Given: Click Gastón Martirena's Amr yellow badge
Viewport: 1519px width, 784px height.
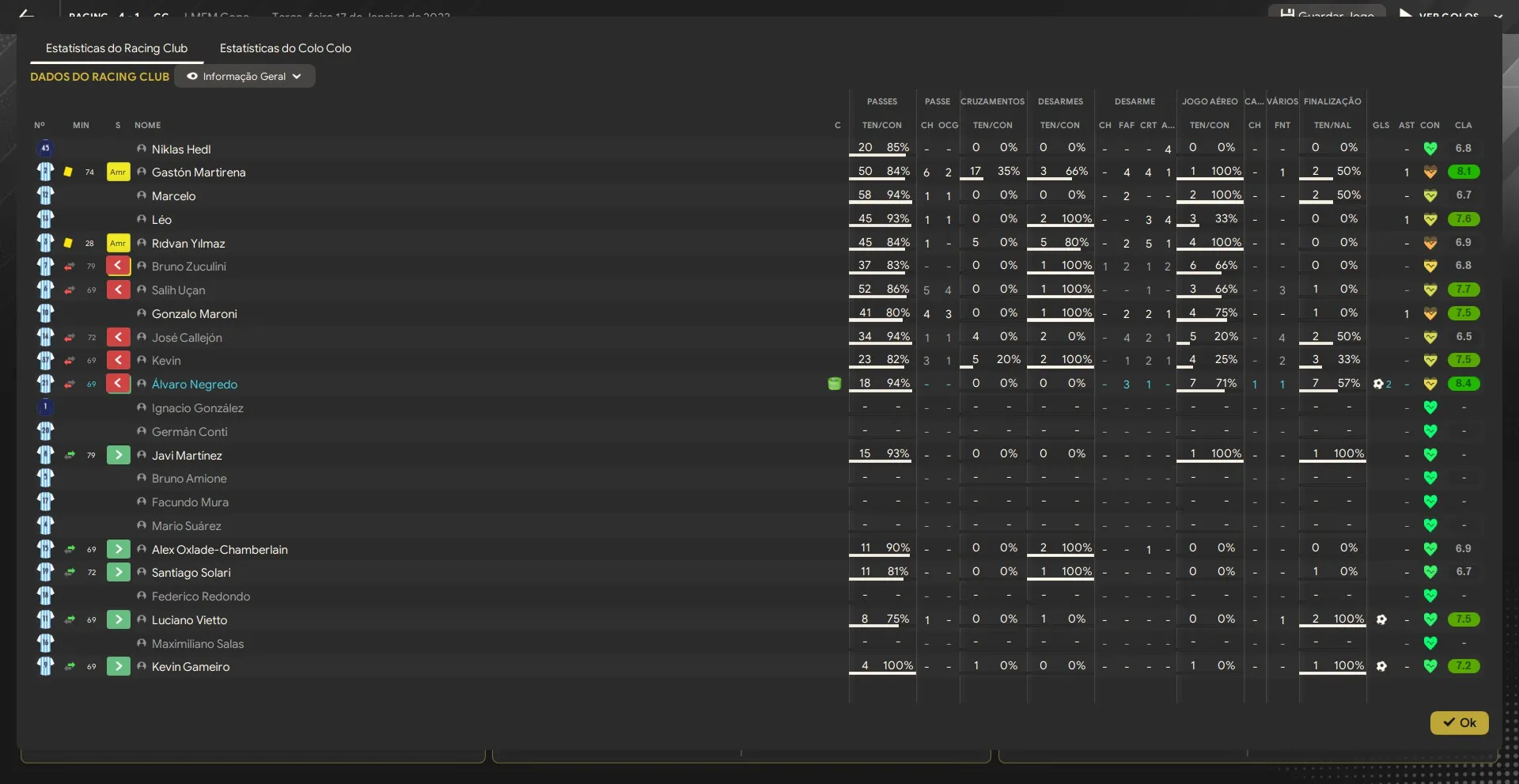Looking at the screenshot, I should (118, 172).
